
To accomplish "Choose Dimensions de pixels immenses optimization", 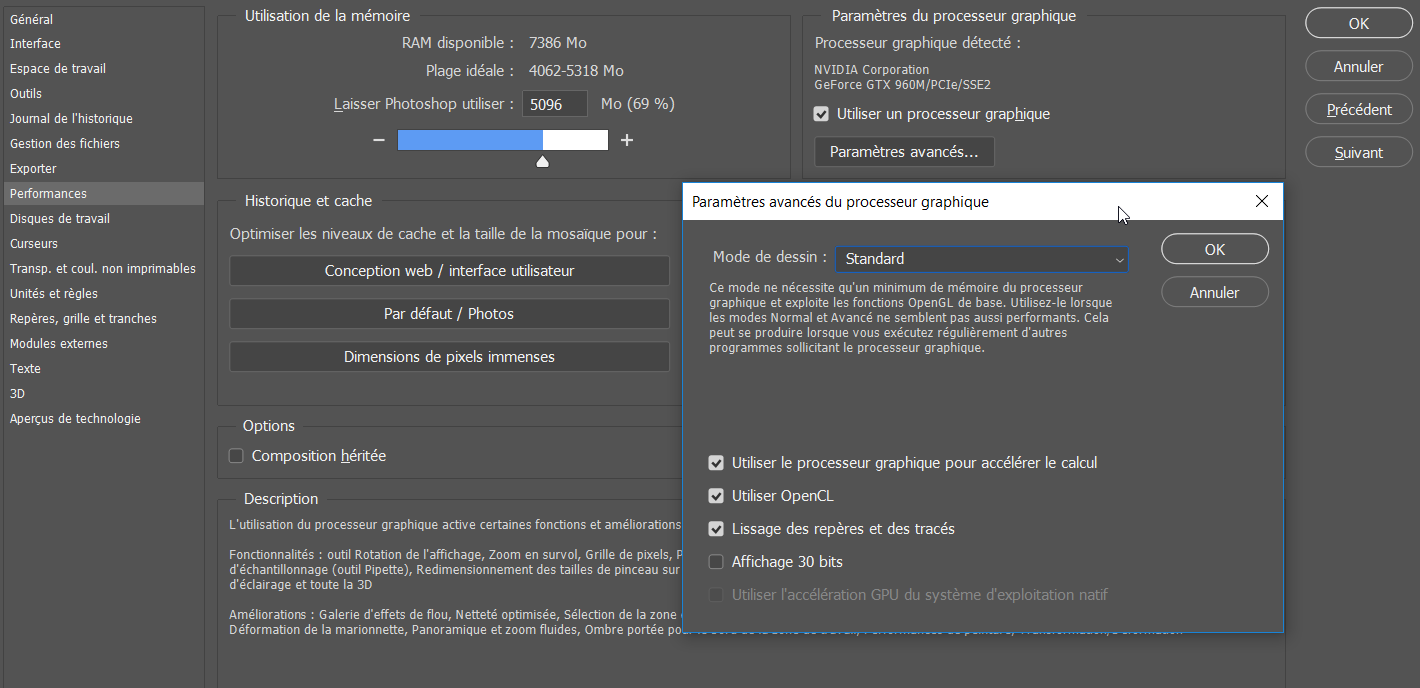I will pos(449,356).
